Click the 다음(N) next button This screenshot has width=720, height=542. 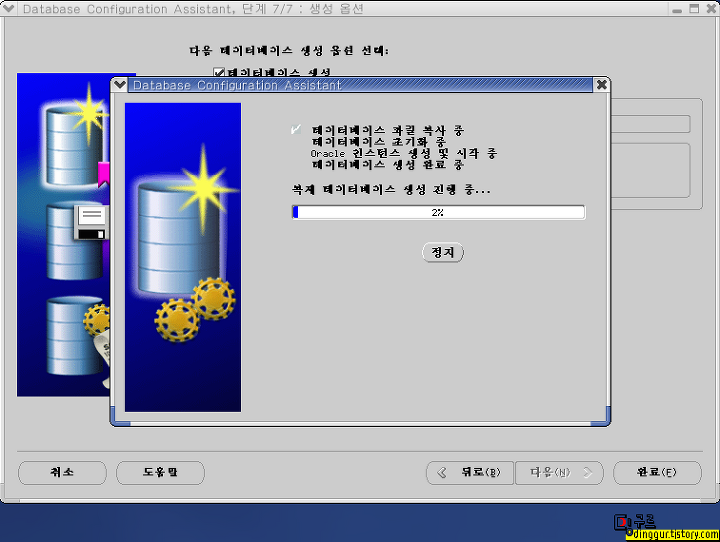(559, 472)
